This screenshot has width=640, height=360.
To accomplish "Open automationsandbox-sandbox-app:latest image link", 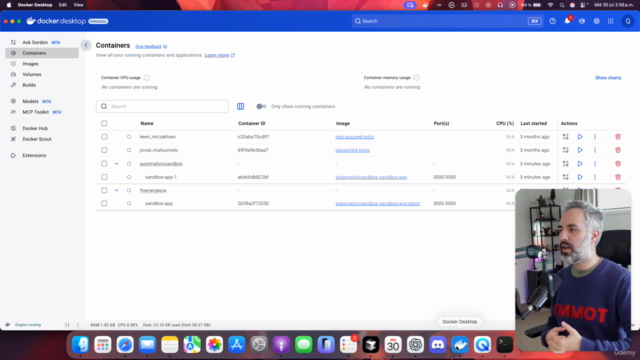I will (378, 203).
